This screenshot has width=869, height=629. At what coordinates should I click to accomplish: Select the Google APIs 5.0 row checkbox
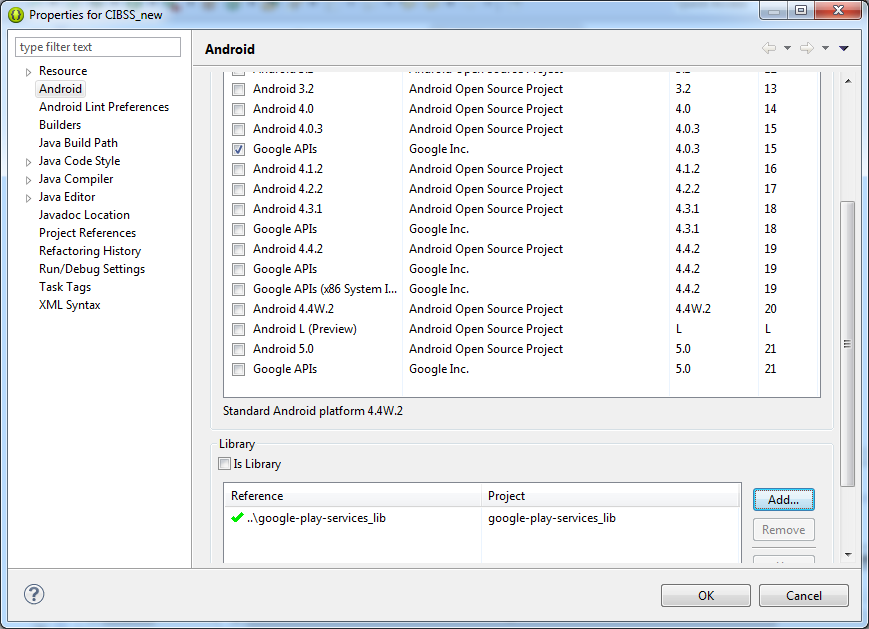coord(238,369)
